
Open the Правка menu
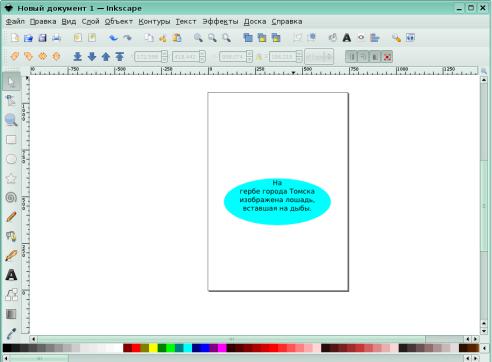click(43, 22)
